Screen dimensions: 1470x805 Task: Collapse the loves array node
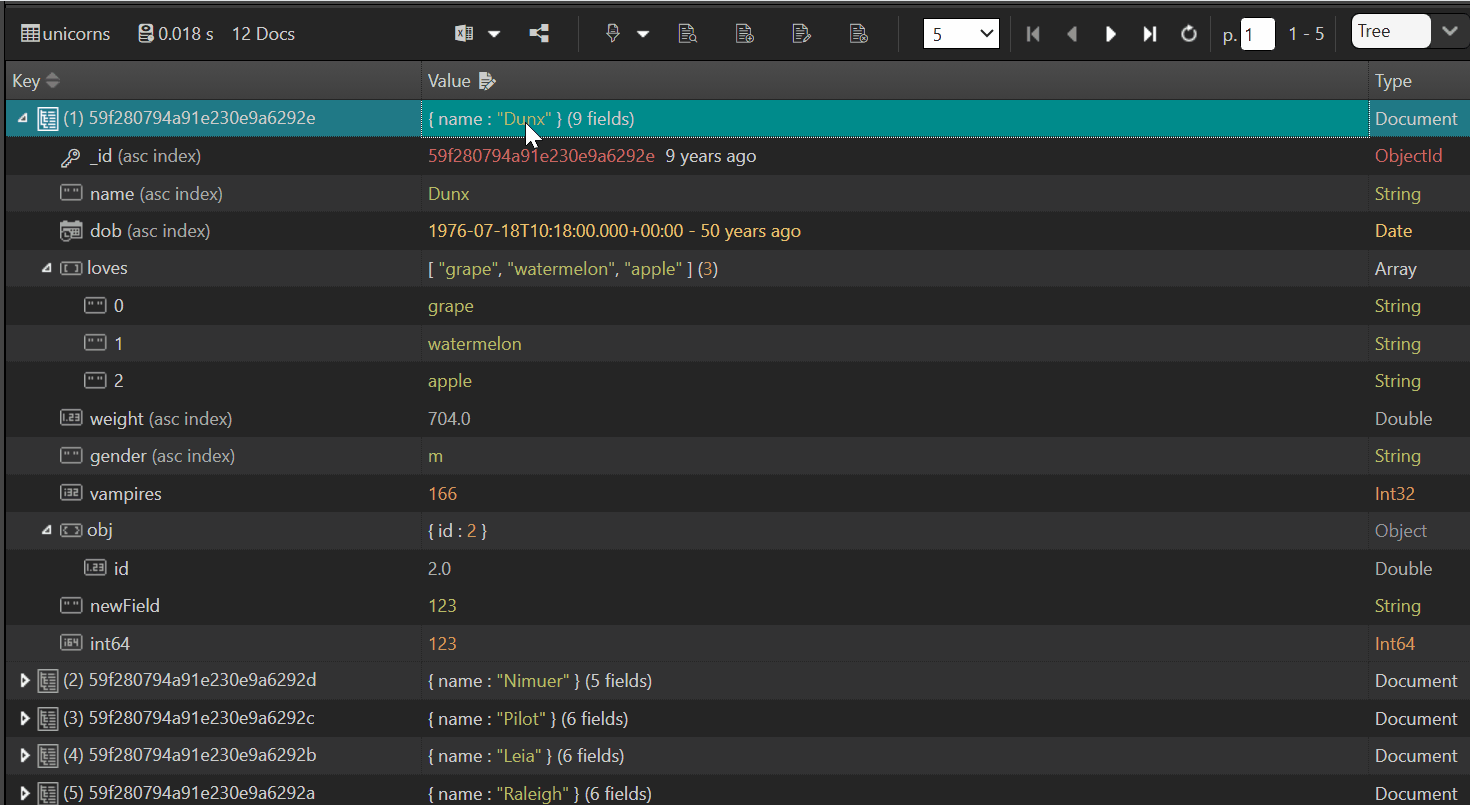[47, 269]
